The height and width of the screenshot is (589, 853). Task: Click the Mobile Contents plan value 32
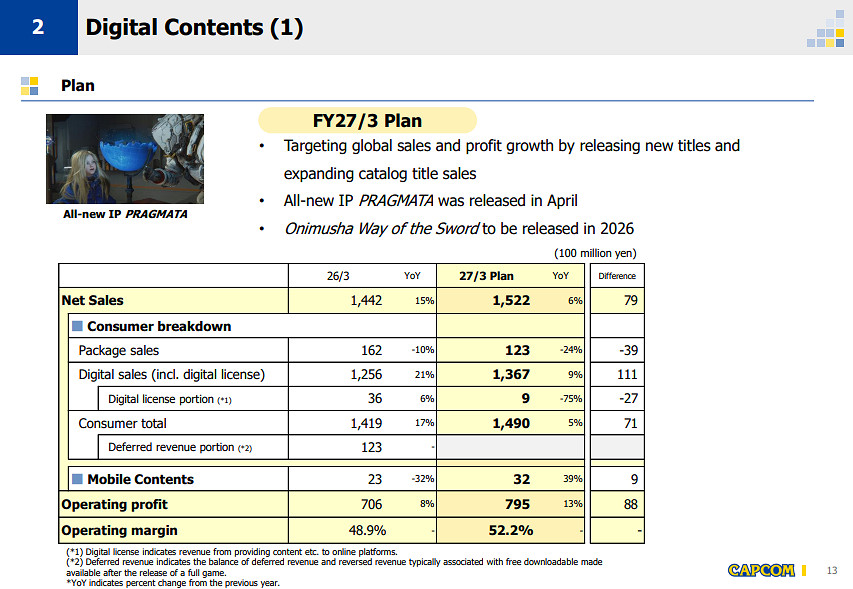522,479
